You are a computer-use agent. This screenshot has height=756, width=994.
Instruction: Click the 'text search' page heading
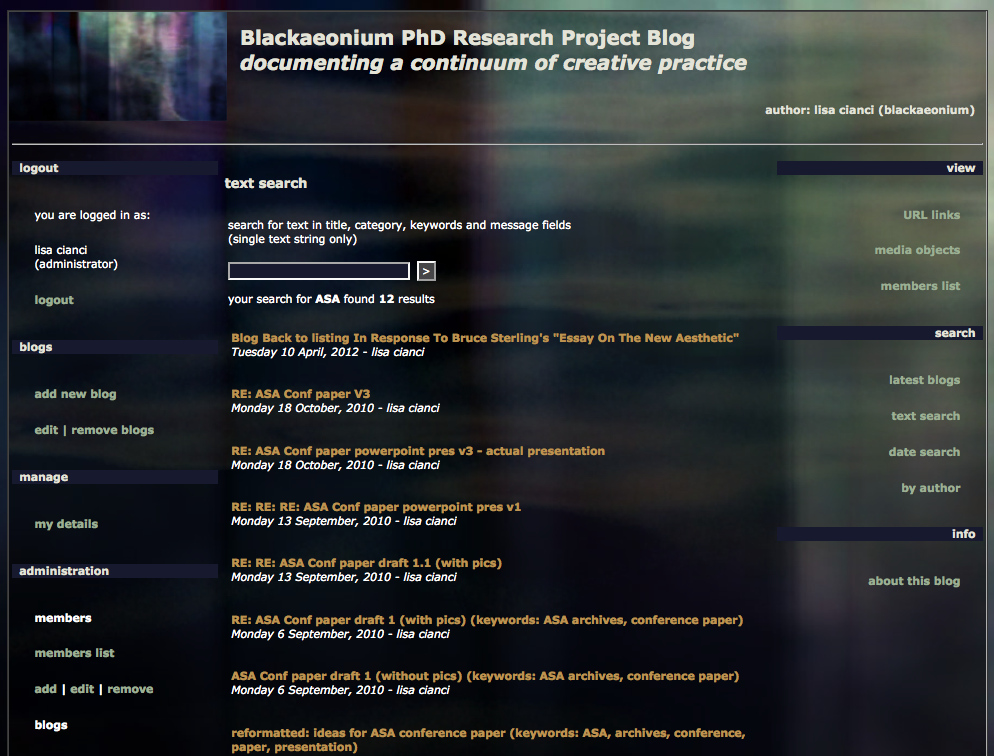tap(266, 183)
